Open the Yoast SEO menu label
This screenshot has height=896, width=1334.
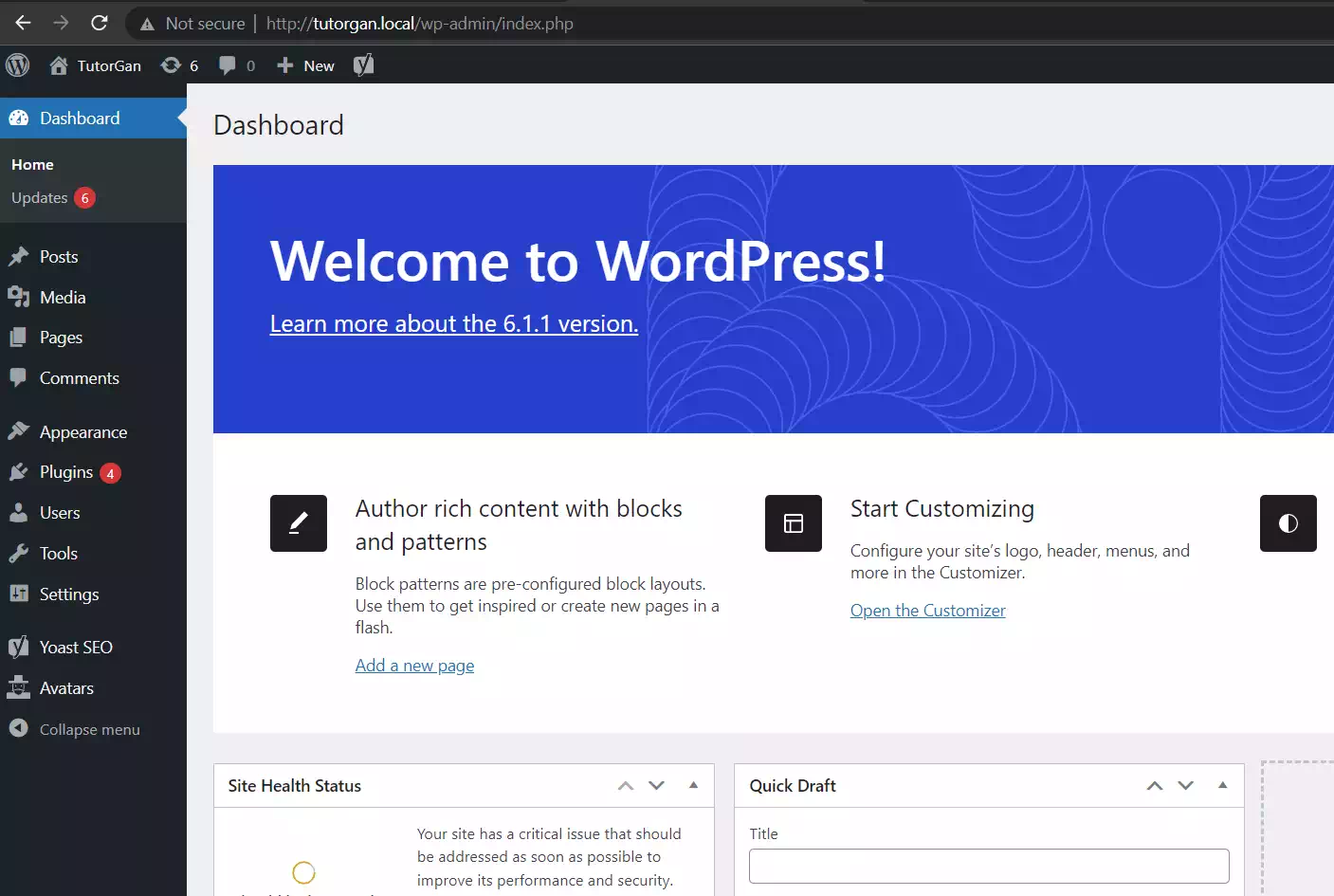(x=76, y=648)
